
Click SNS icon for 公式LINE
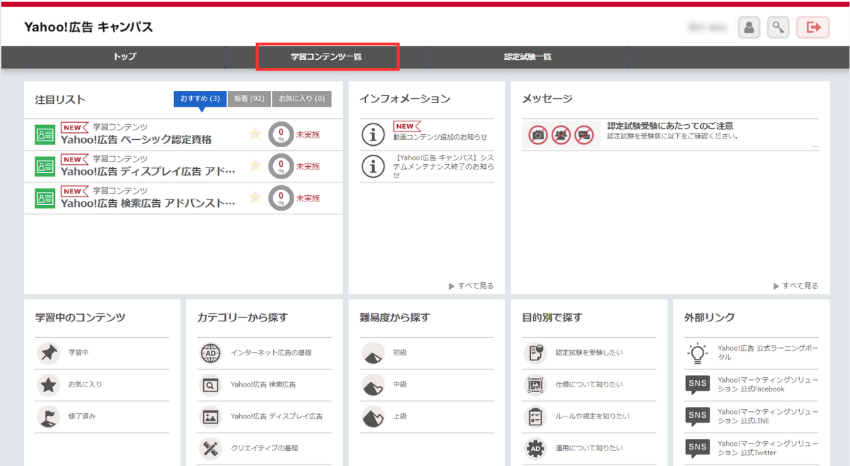697,416
